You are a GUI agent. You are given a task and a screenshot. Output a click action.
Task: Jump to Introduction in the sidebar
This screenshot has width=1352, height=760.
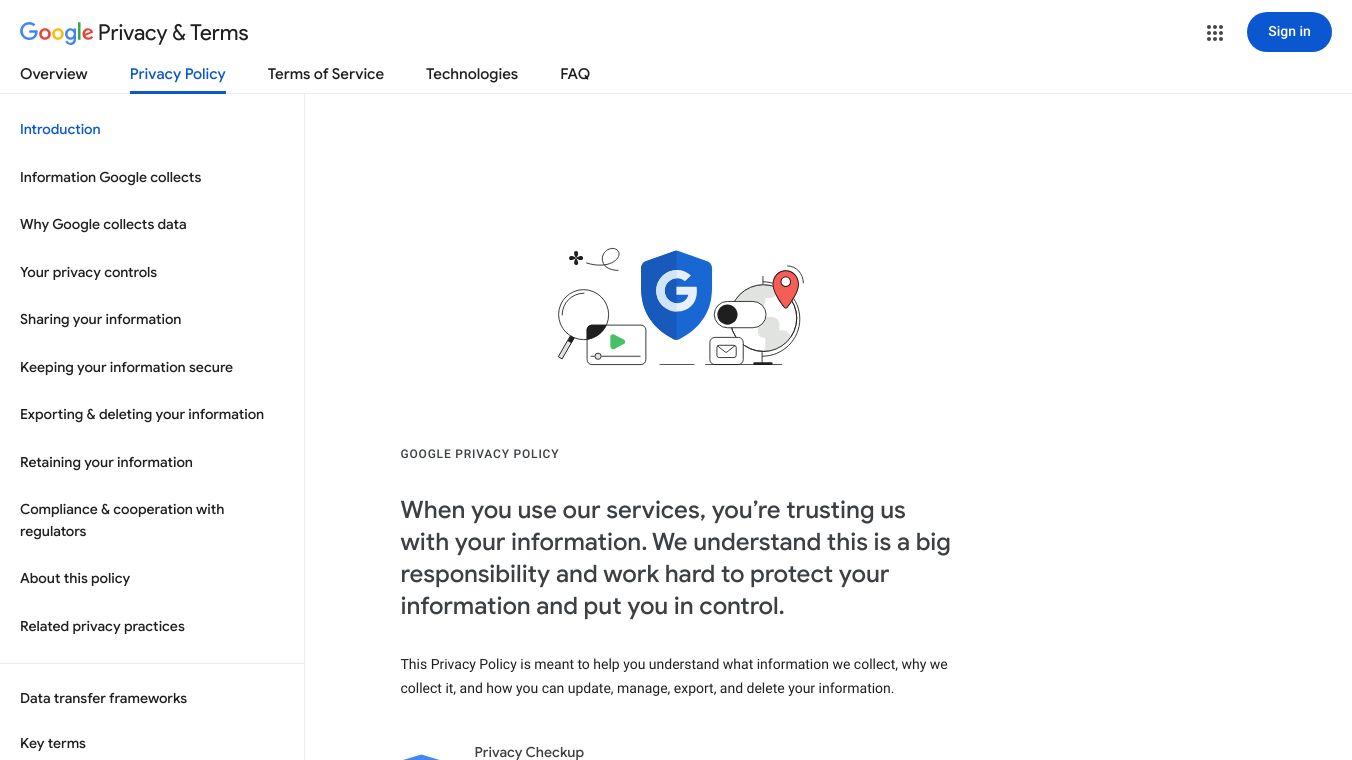pyautogui.click(x=60, y=129)
